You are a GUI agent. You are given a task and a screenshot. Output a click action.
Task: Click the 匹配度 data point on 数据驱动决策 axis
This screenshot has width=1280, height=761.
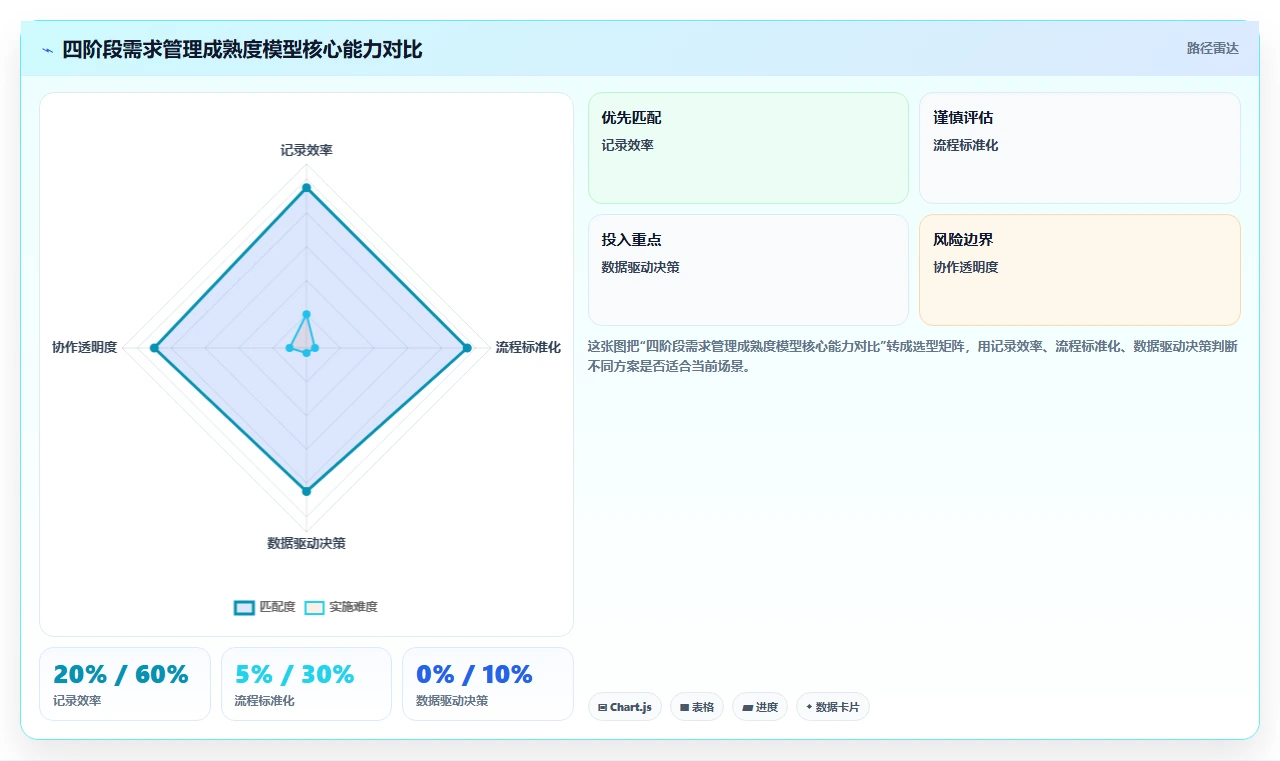[x=306, y=491]
